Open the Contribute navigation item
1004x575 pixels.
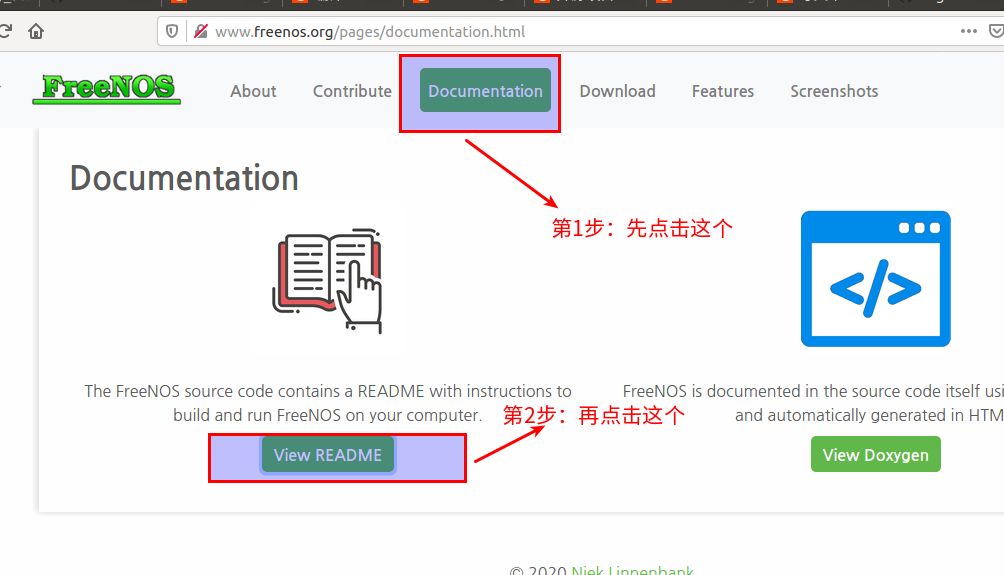[352, 91]
